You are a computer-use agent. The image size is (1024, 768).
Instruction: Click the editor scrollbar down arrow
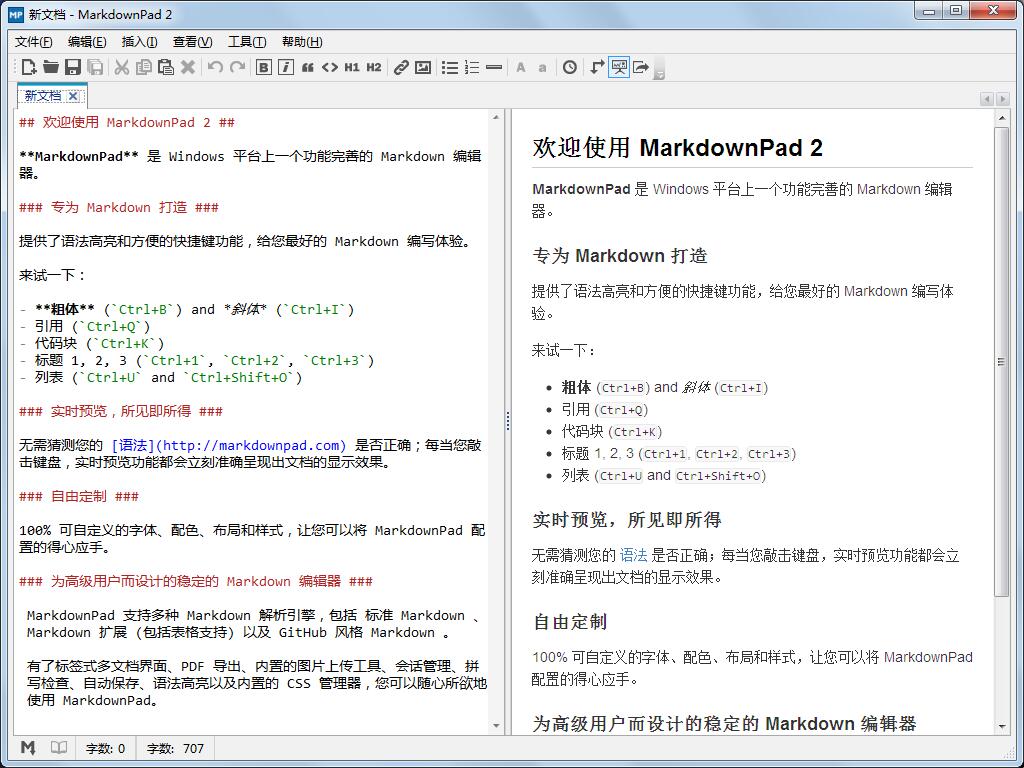point(496,726)
